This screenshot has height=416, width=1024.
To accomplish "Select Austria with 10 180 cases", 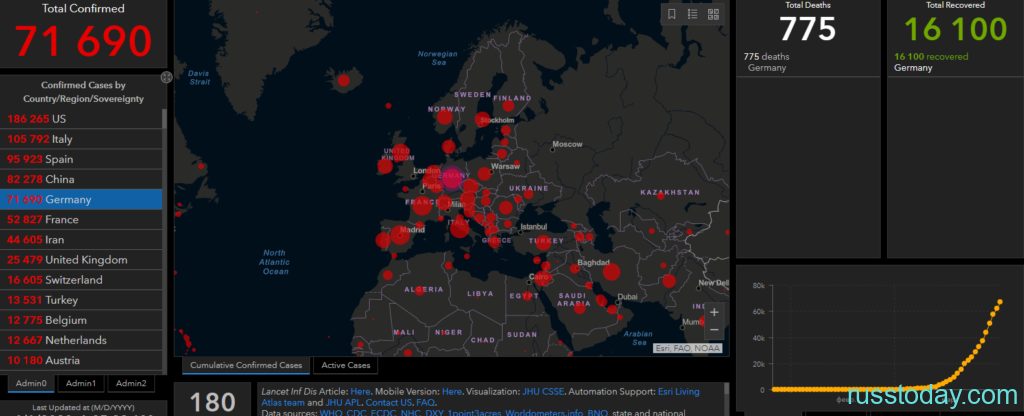I will pyautogui.click(x=81, y=360).
